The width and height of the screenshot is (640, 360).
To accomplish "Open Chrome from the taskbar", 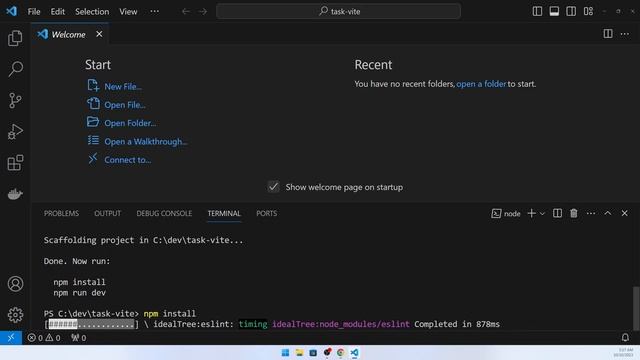I will [x=340, y=353].
